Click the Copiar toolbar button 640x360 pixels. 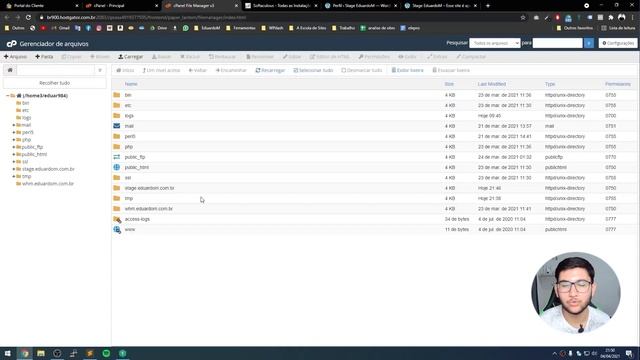(x=71, y=57)
